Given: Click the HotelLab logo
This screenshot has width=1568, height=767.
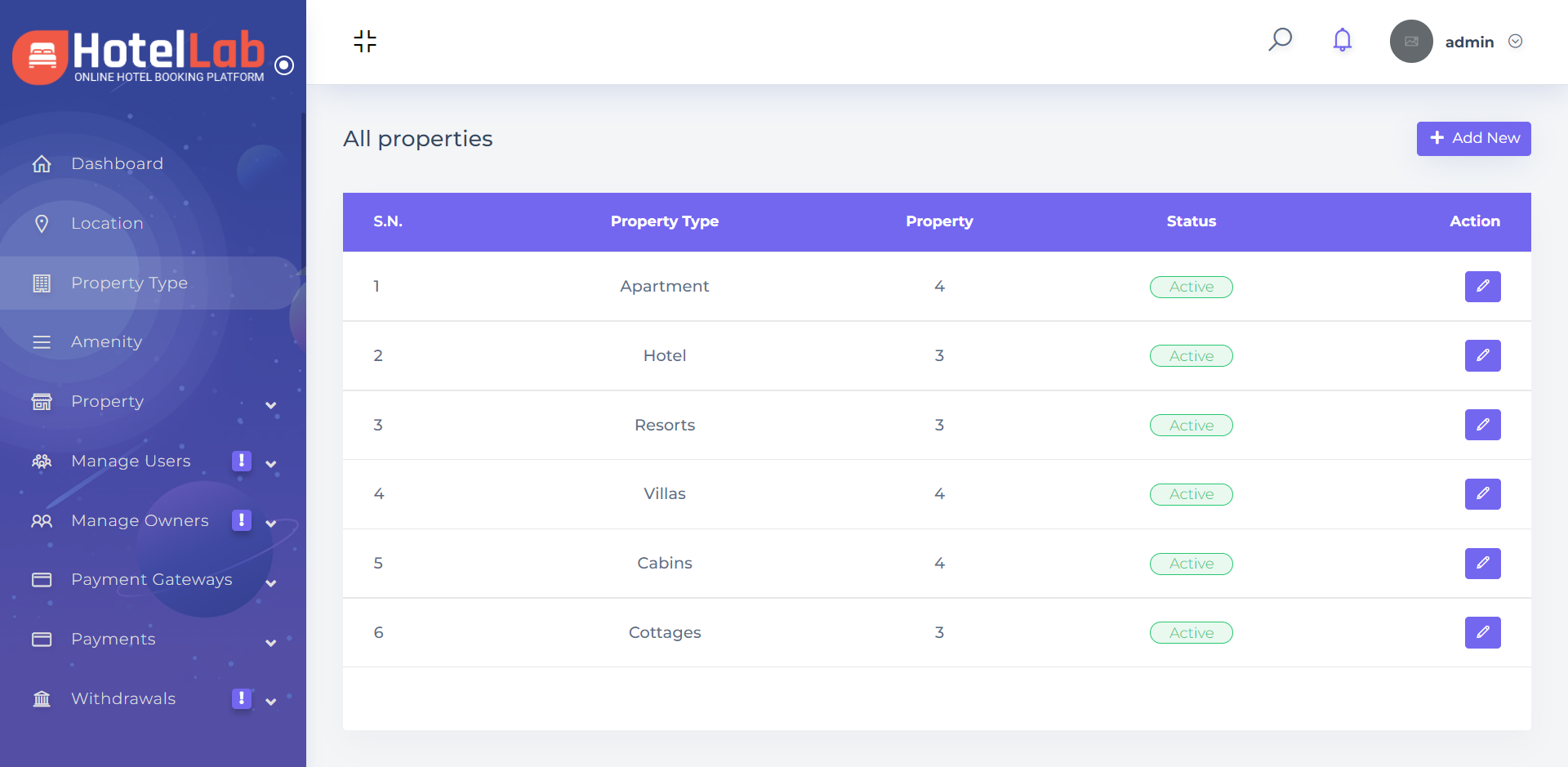Looking at the screenshot, I should click(x=139, y=56).
